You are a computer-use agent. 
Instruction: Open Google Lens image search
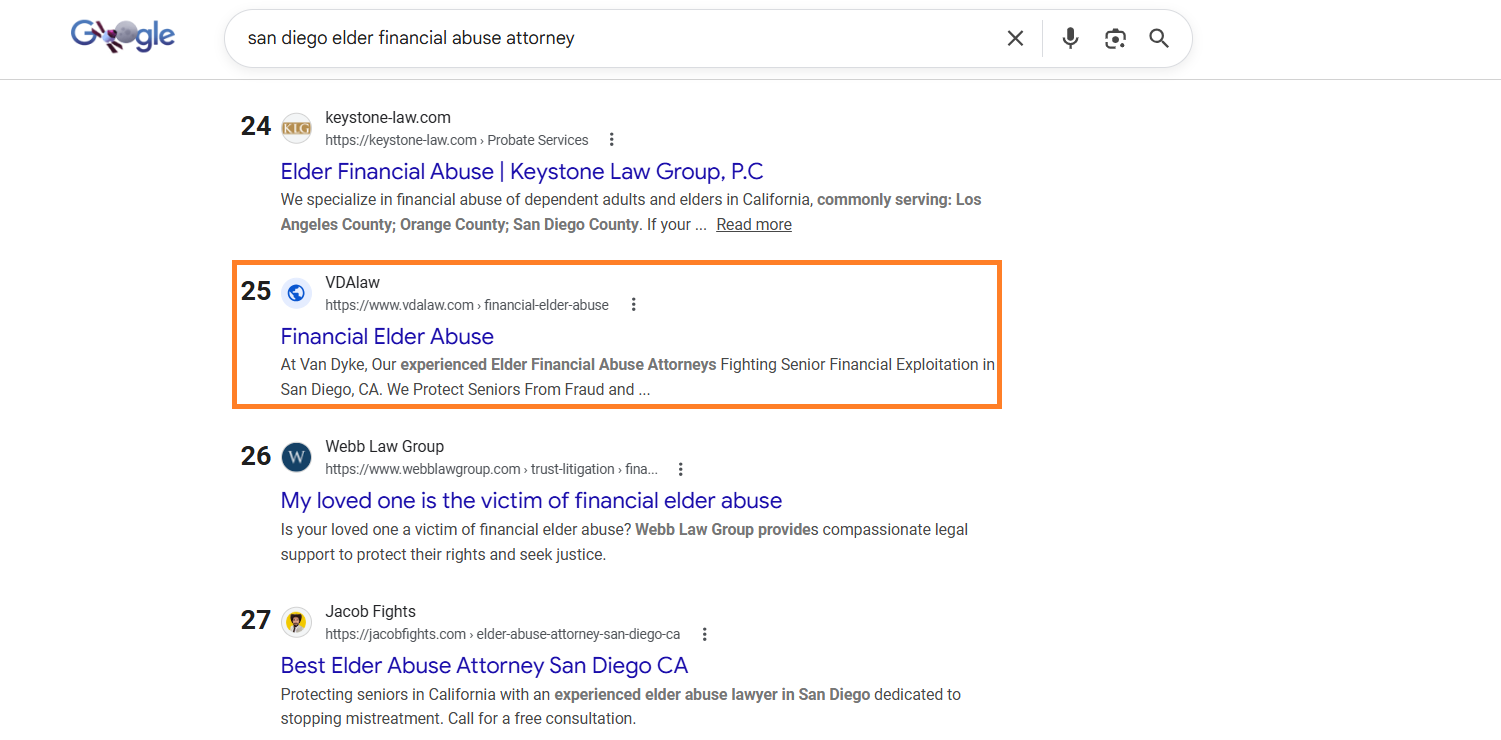pyautogui.click(x=1115, y=38)
